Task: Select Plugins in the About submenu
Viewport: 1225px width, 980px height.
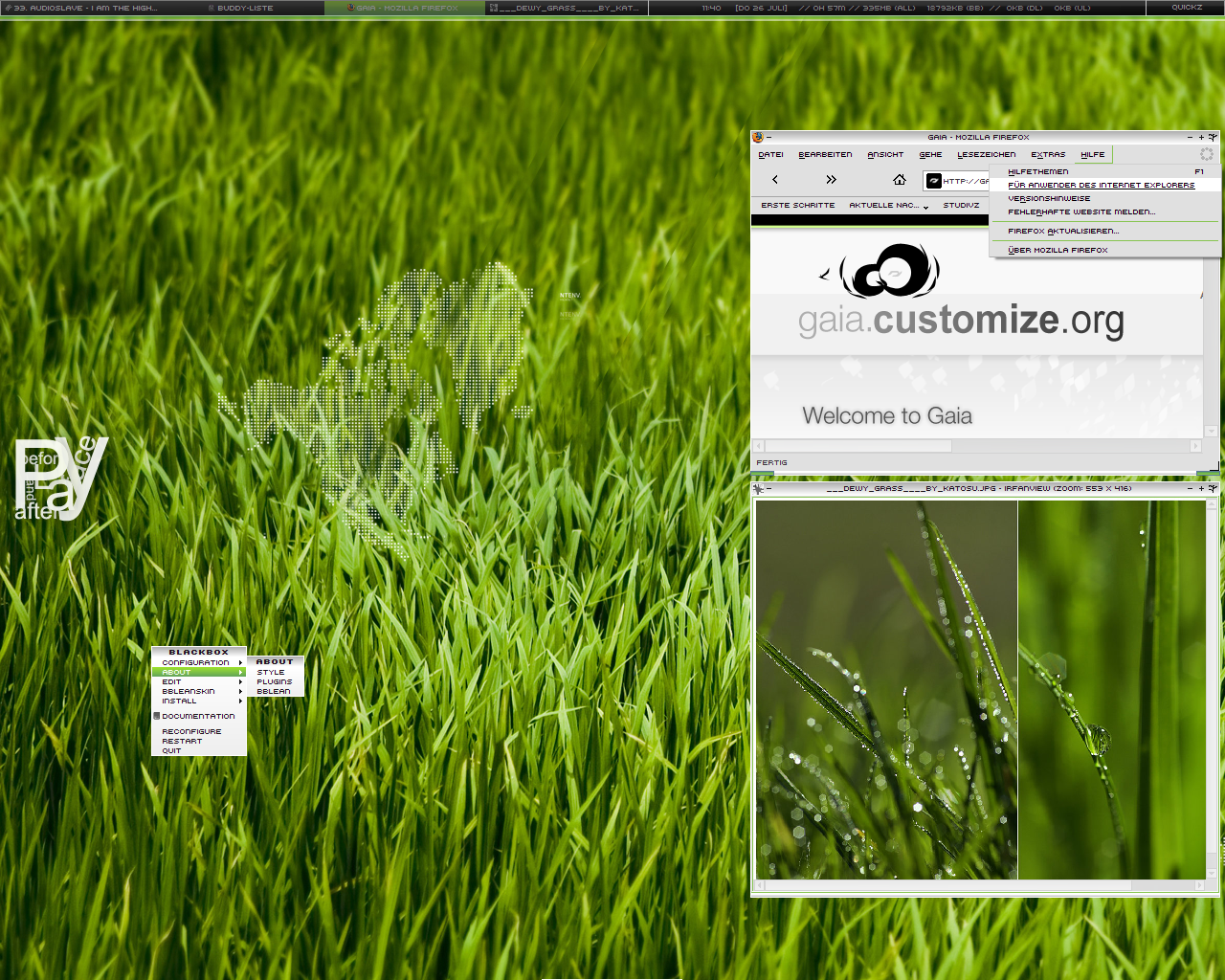Action: 274,681
